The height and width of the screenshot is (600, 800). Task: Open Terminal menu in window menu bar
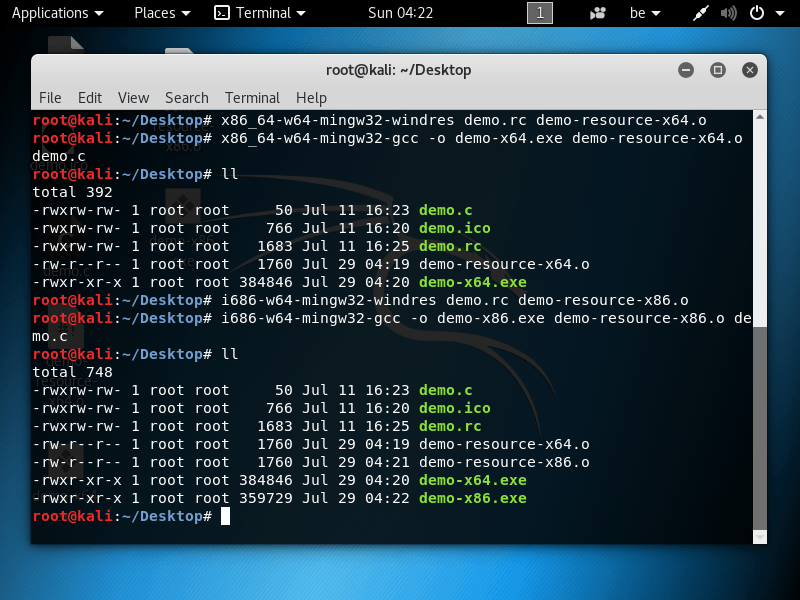252,97
